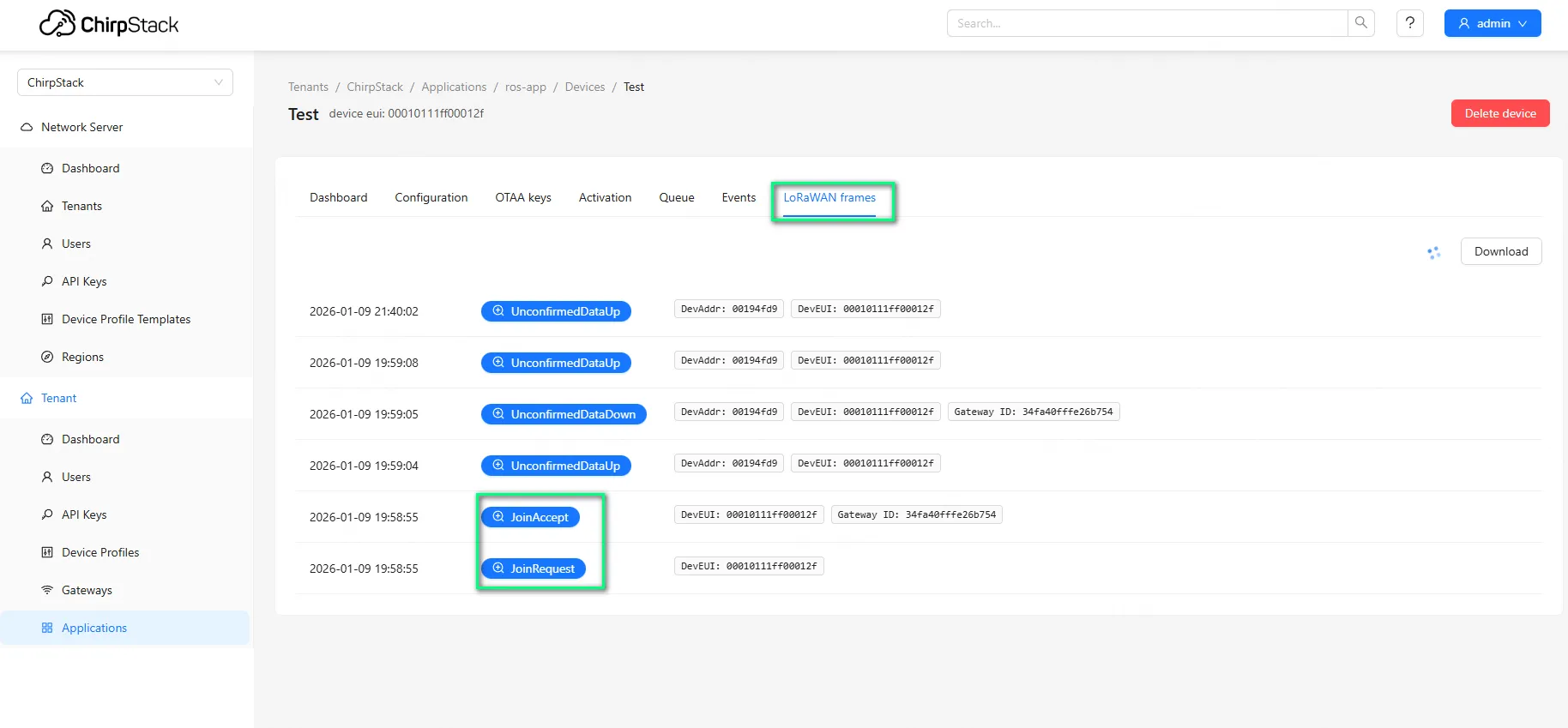The image size is (1568, 728).
Task: Click the Gateways wifi icon in sidebar
Action: click(x=47, y=590)
